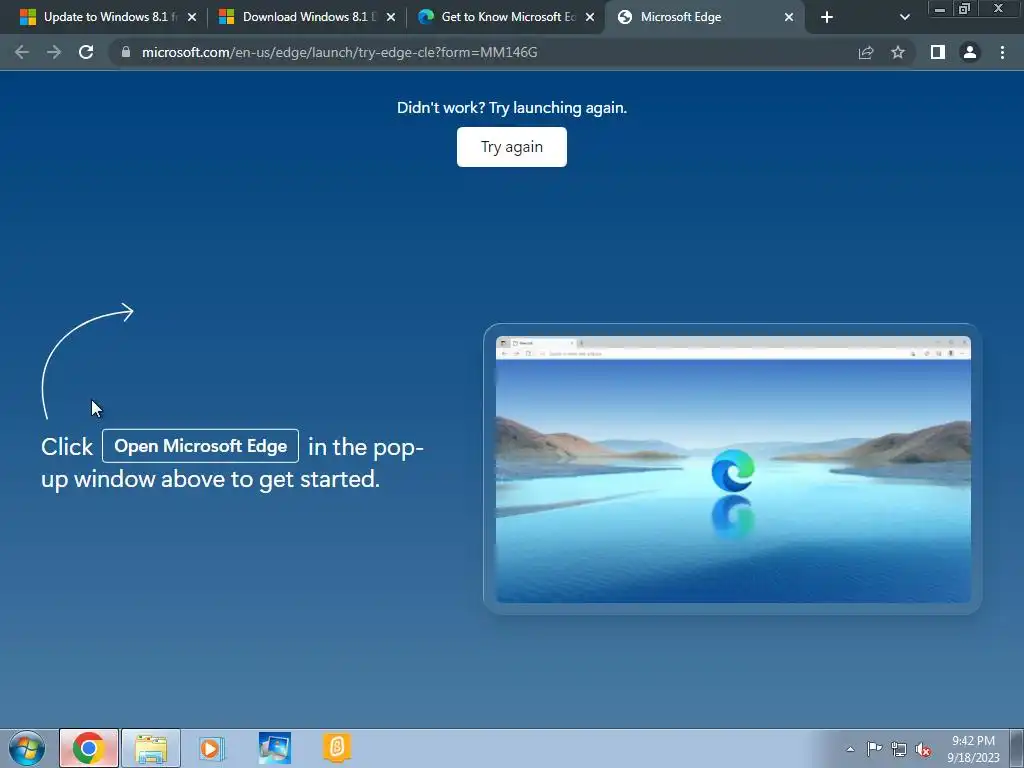Open Action Center flag icon
The height and width of the screenshot is (768, 1024).
coord(874,749)
